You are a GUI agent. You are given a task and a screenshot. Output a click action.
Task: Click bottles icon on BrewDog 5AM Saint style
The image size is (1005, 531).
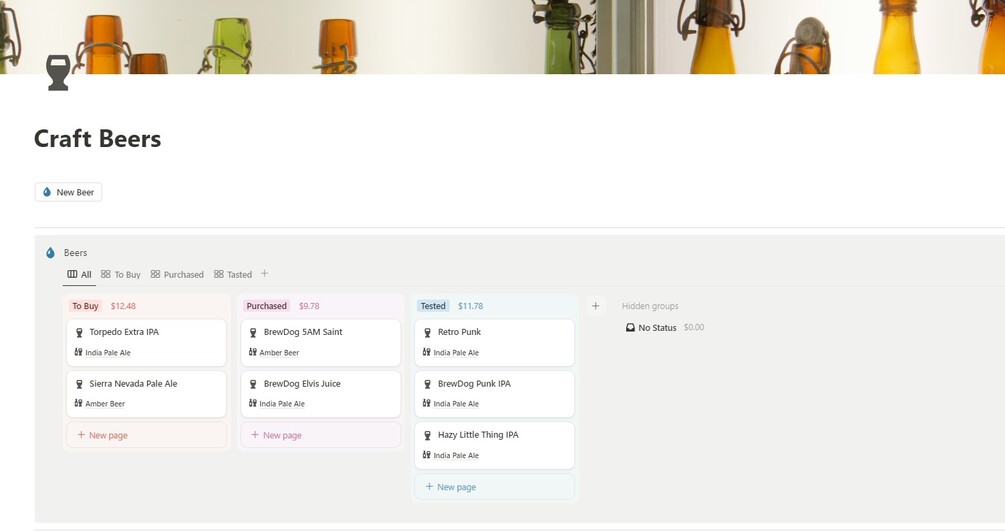(253, 352)
